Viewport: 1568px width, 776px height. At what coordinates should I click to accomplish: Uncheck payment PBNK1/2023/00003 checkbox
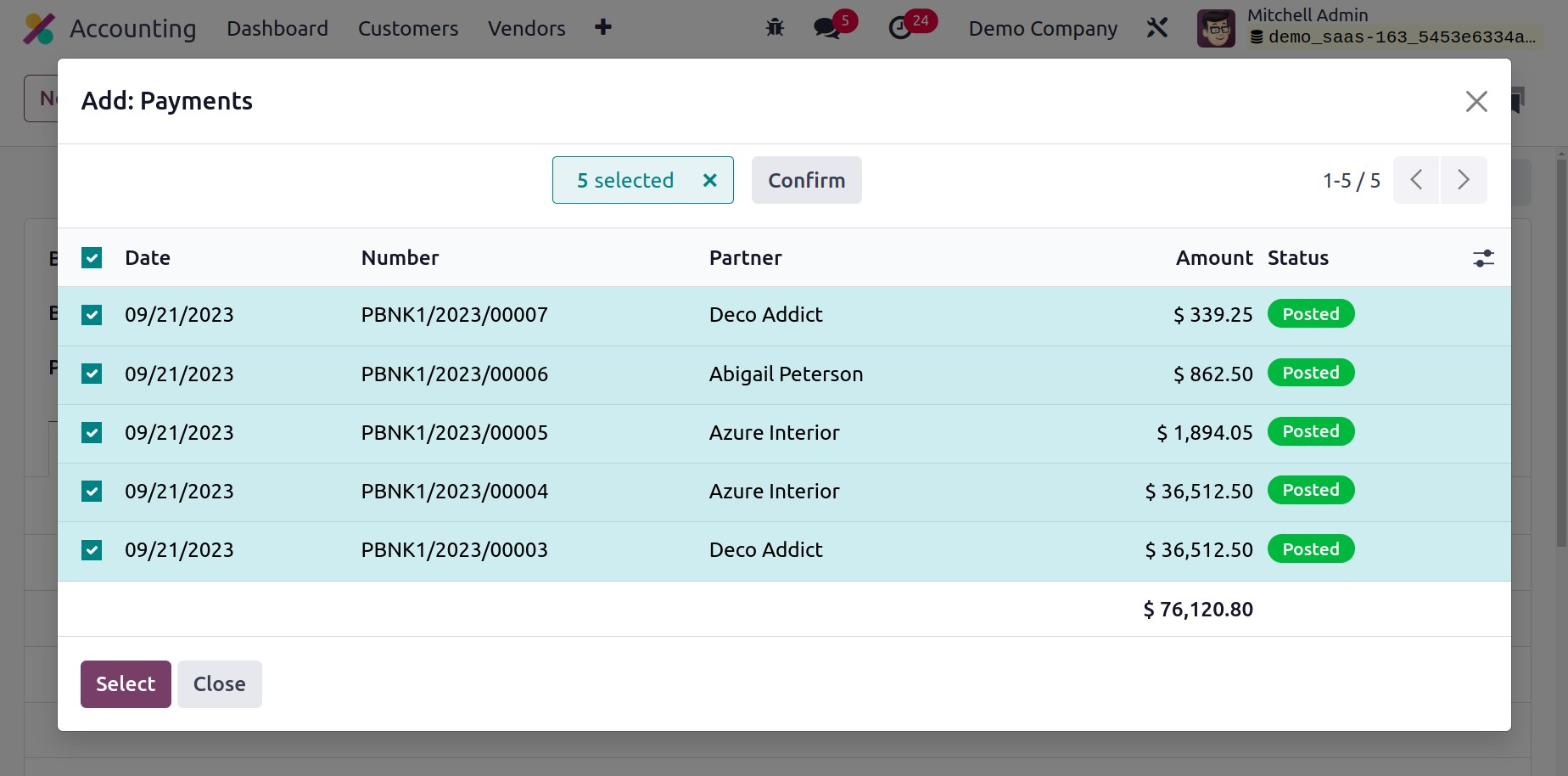point(92,550)
